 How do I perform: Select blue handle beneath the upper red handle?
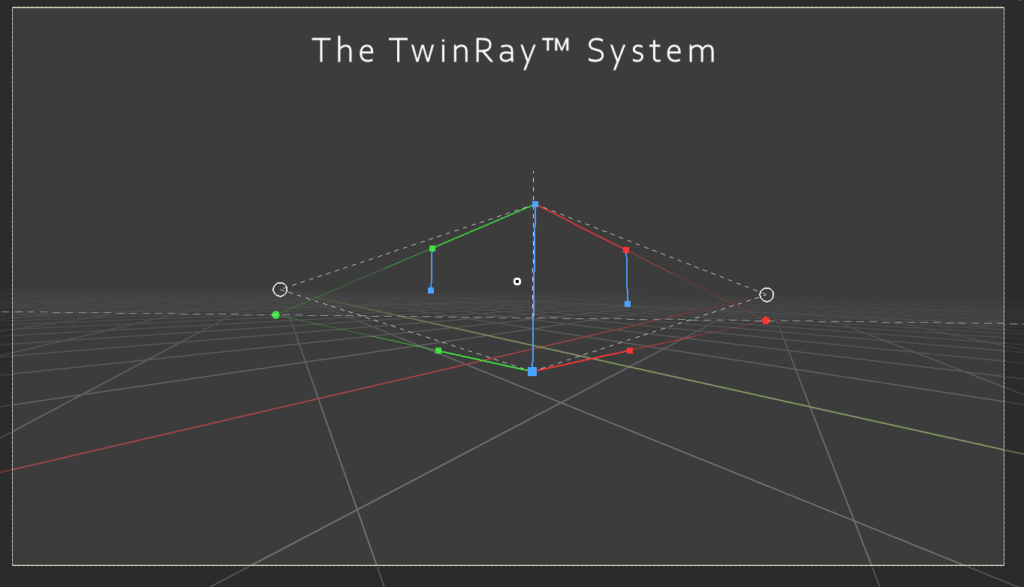(627, 303)
